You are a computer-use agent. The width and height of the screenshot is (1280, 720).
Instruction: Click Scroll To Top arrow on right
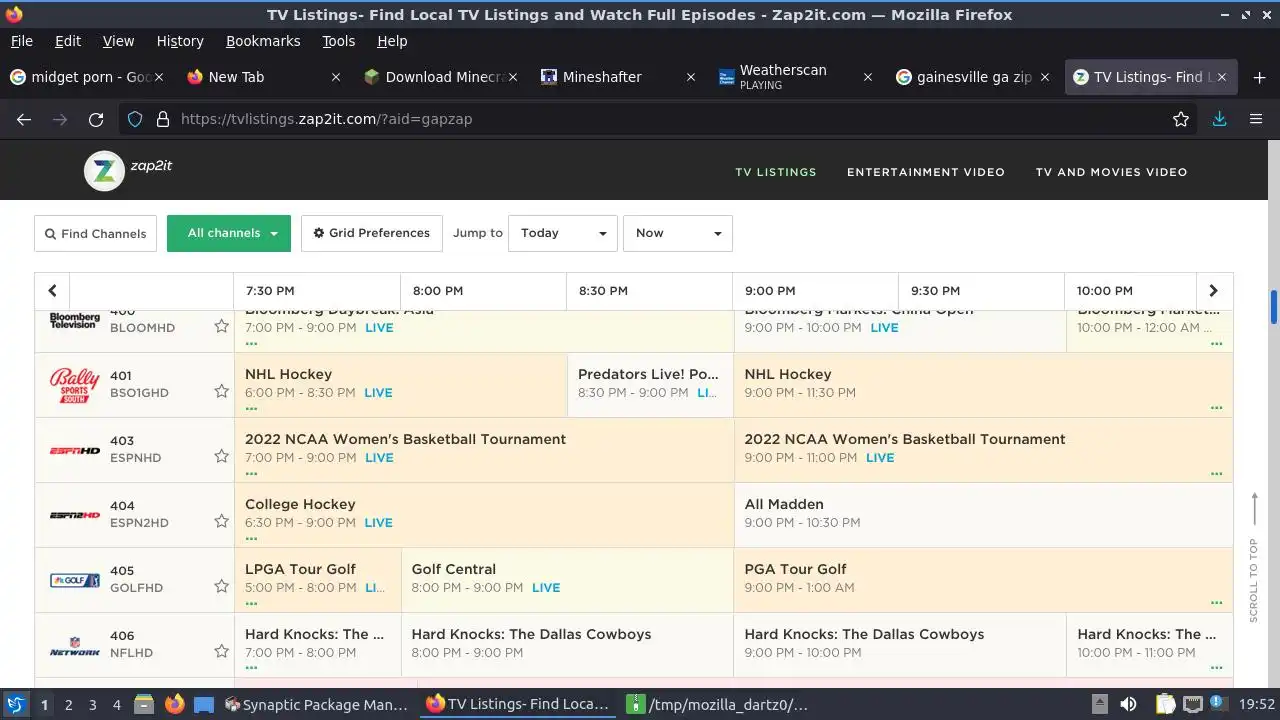(1254, 510)
